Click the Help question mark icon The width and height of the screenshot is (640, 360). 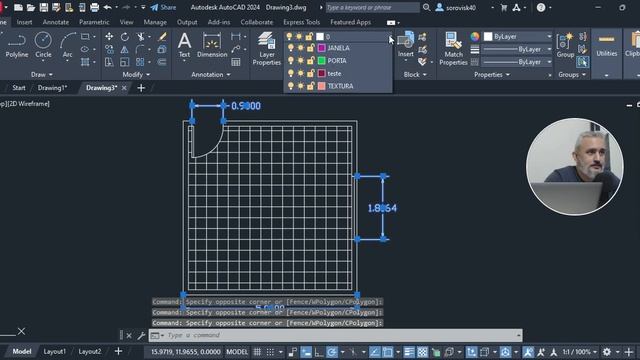(541, 7)
